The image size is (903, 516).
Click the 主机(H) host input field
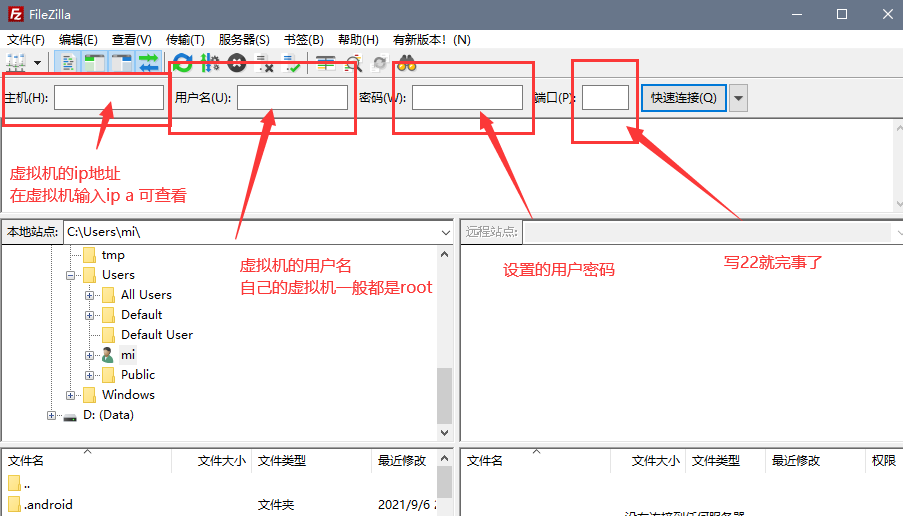[109, 97]
